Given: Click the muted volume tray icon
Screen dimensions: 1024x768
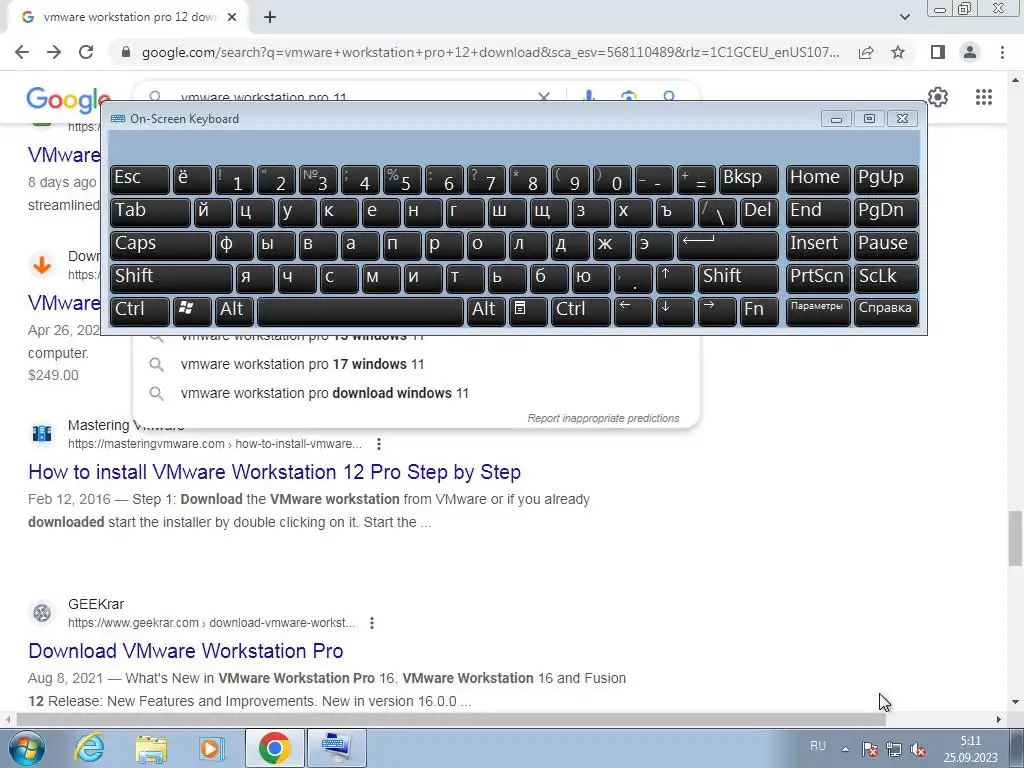Looking at the screenshot, I should (x=918, y=749).
